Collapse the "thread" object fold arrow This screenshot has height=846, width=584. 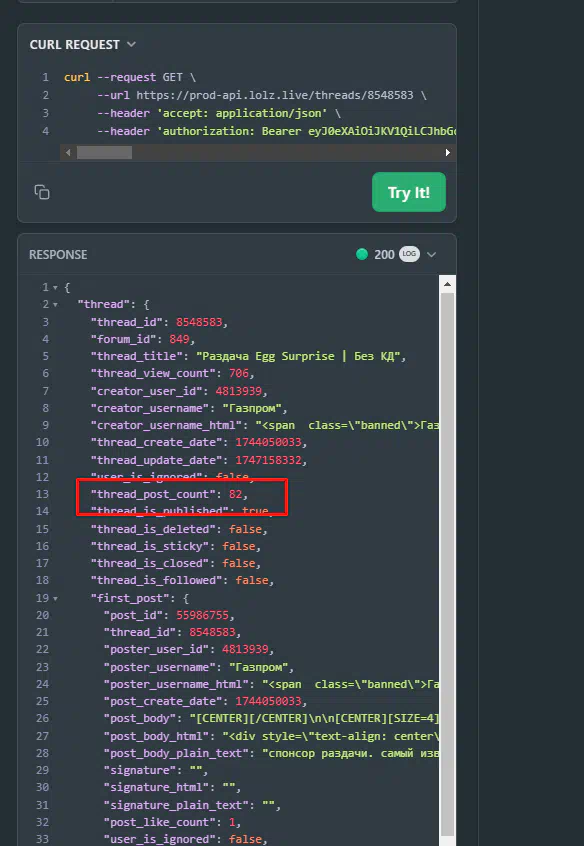(x=55, y=305)
